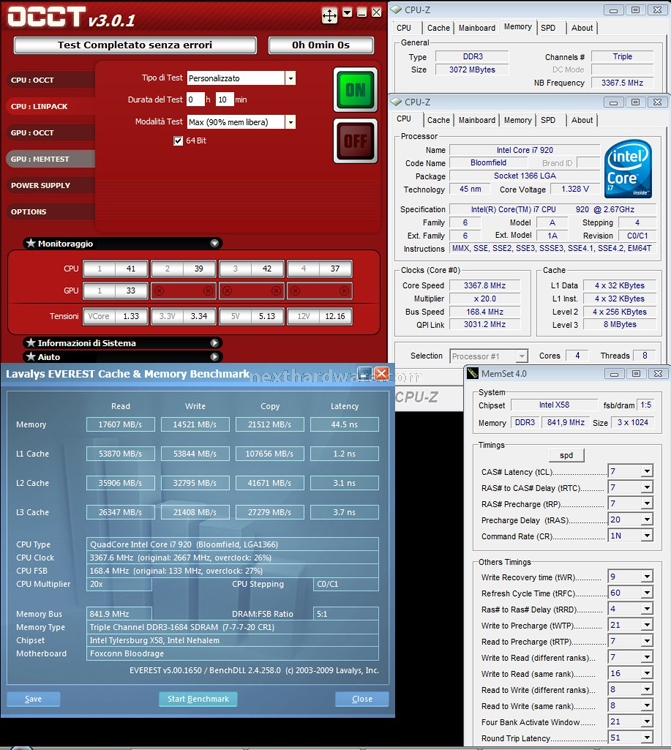This screenshot has height=750, width=671.
Task: Click the Intel Core i7 logo in CPU-Z
Action: coord(628,169)
